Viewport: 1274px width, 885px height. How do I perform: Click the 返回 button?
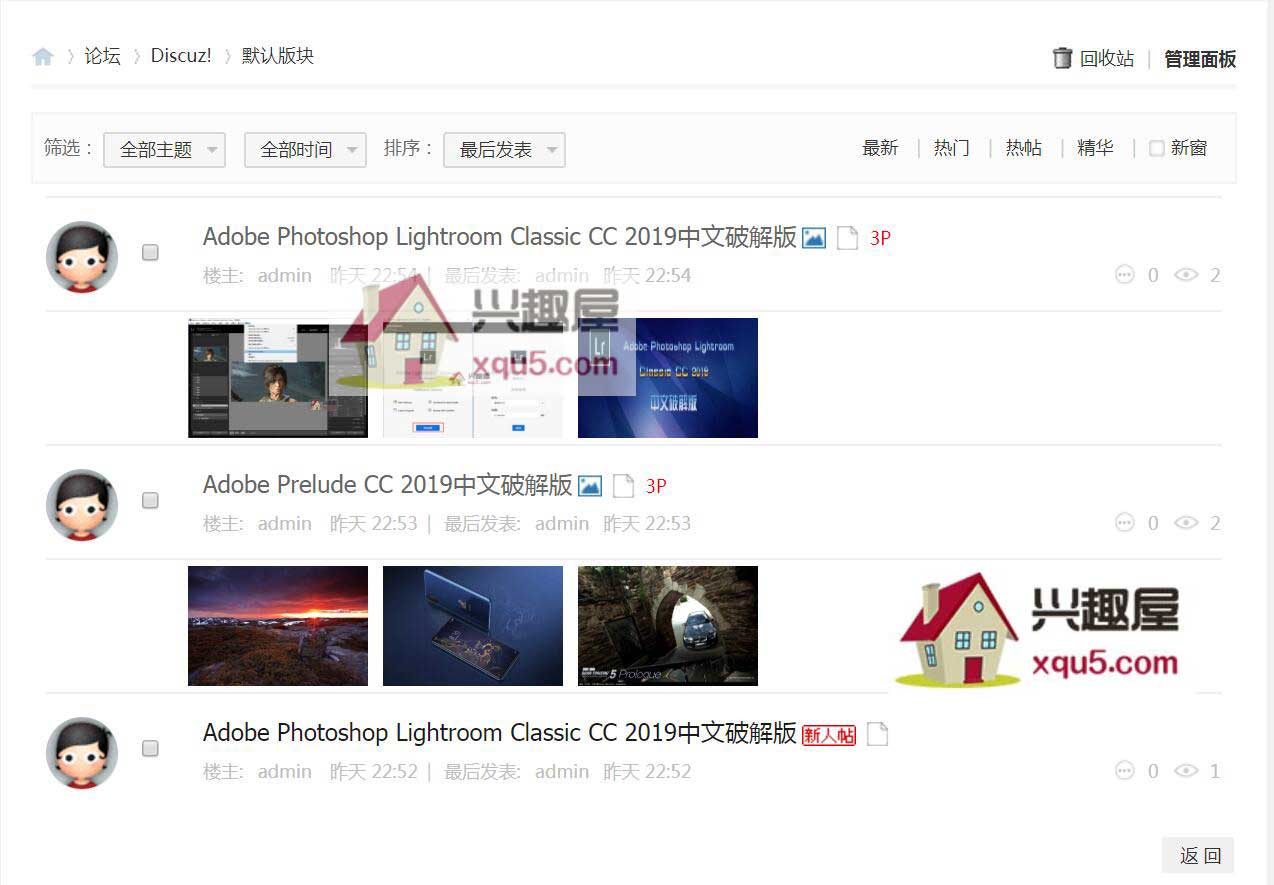(x=1198, y=856)
